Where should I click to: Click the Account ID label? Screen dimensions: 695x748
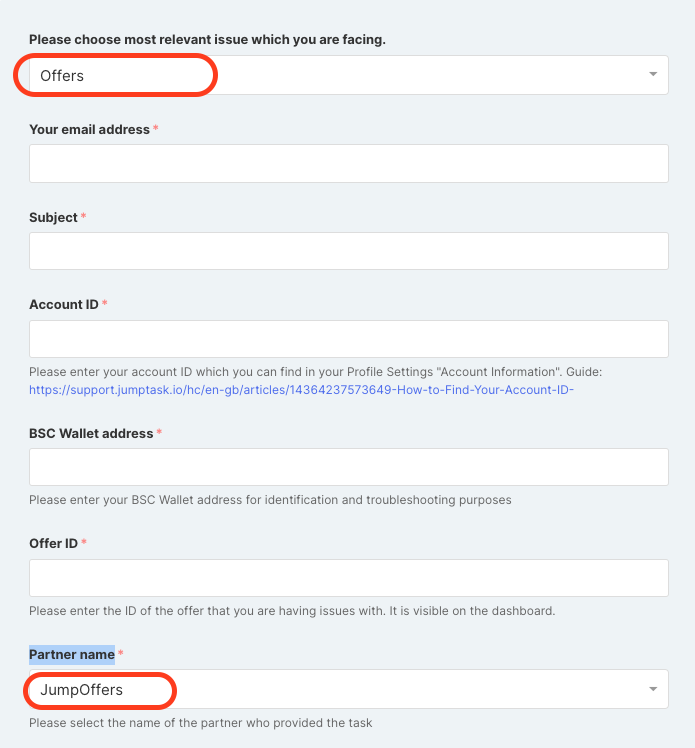(x=63, y=304)
